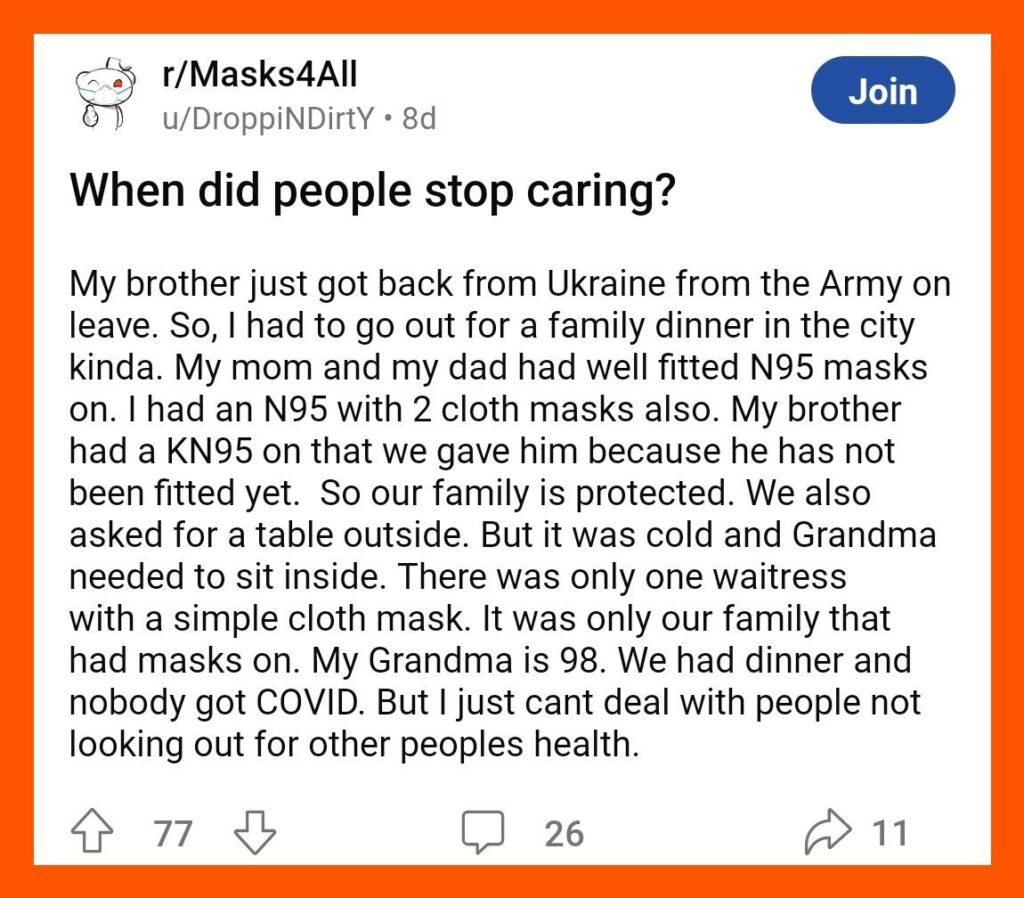The image size is (1024, 898).
Task: Click the sentence 'My Grandma is 98'
Action: point(456,660)
